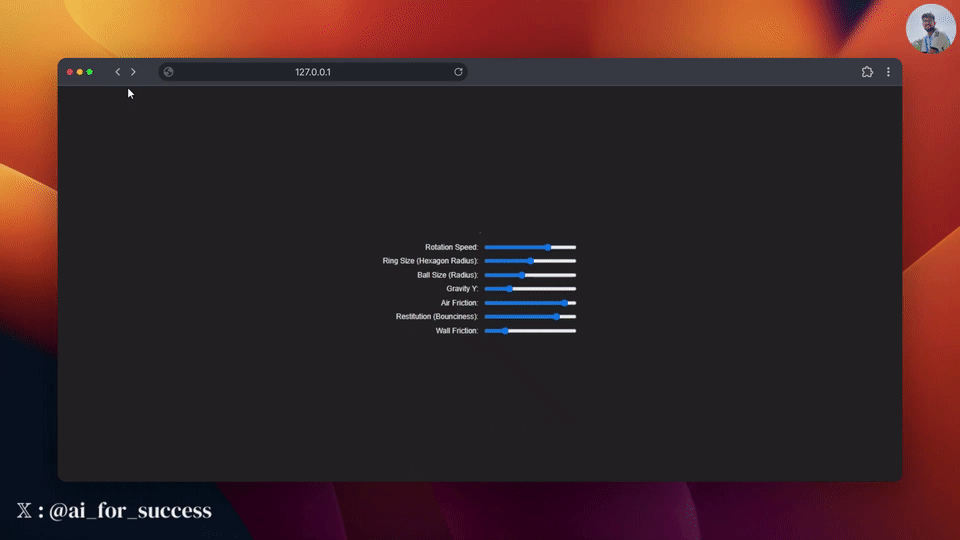
Task: Focus the 127.0.0.1 address bar
Action: click(312, 72)
